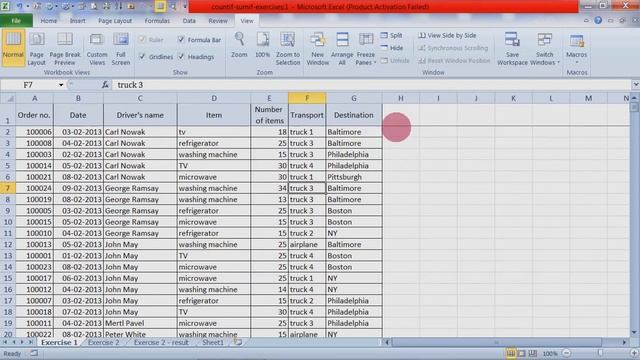
Task: Select the Exercise 1 sheet tab
Action: pos(59,342)
